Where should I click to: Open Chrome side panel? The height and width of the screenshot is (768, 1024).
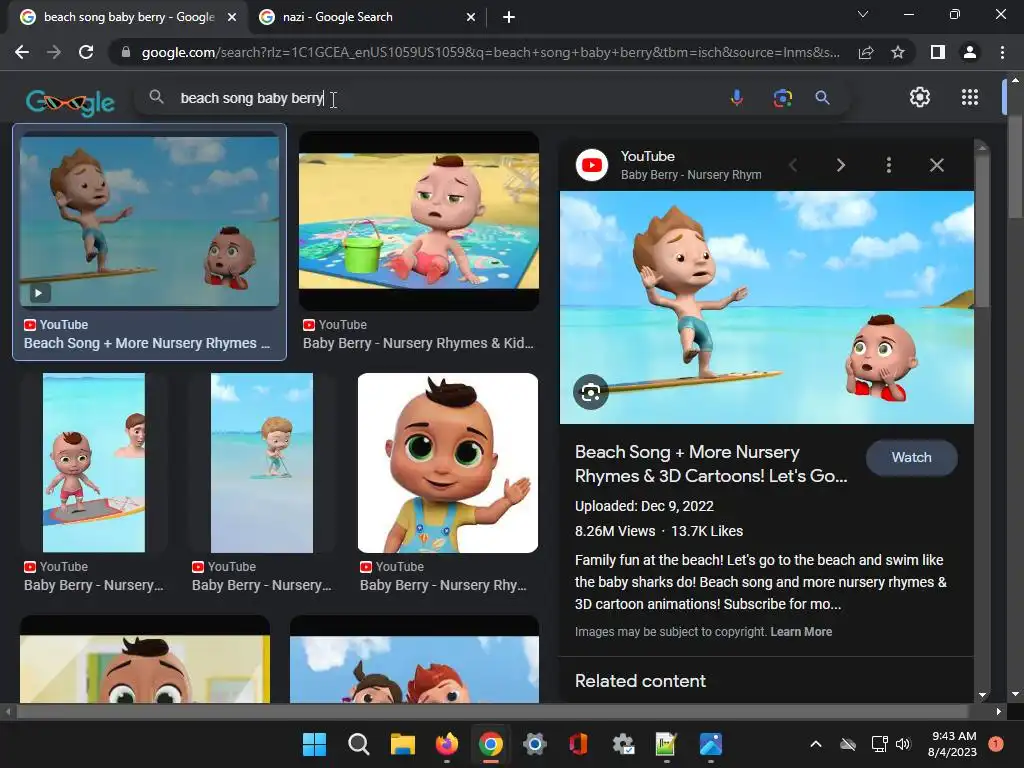(938, 52)
